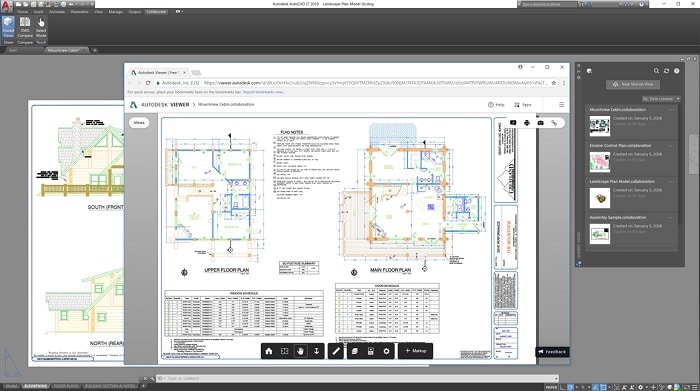This screenshot has height=391, width=700.
Task: Search shared views with magnifier icon
Action: 656,71
